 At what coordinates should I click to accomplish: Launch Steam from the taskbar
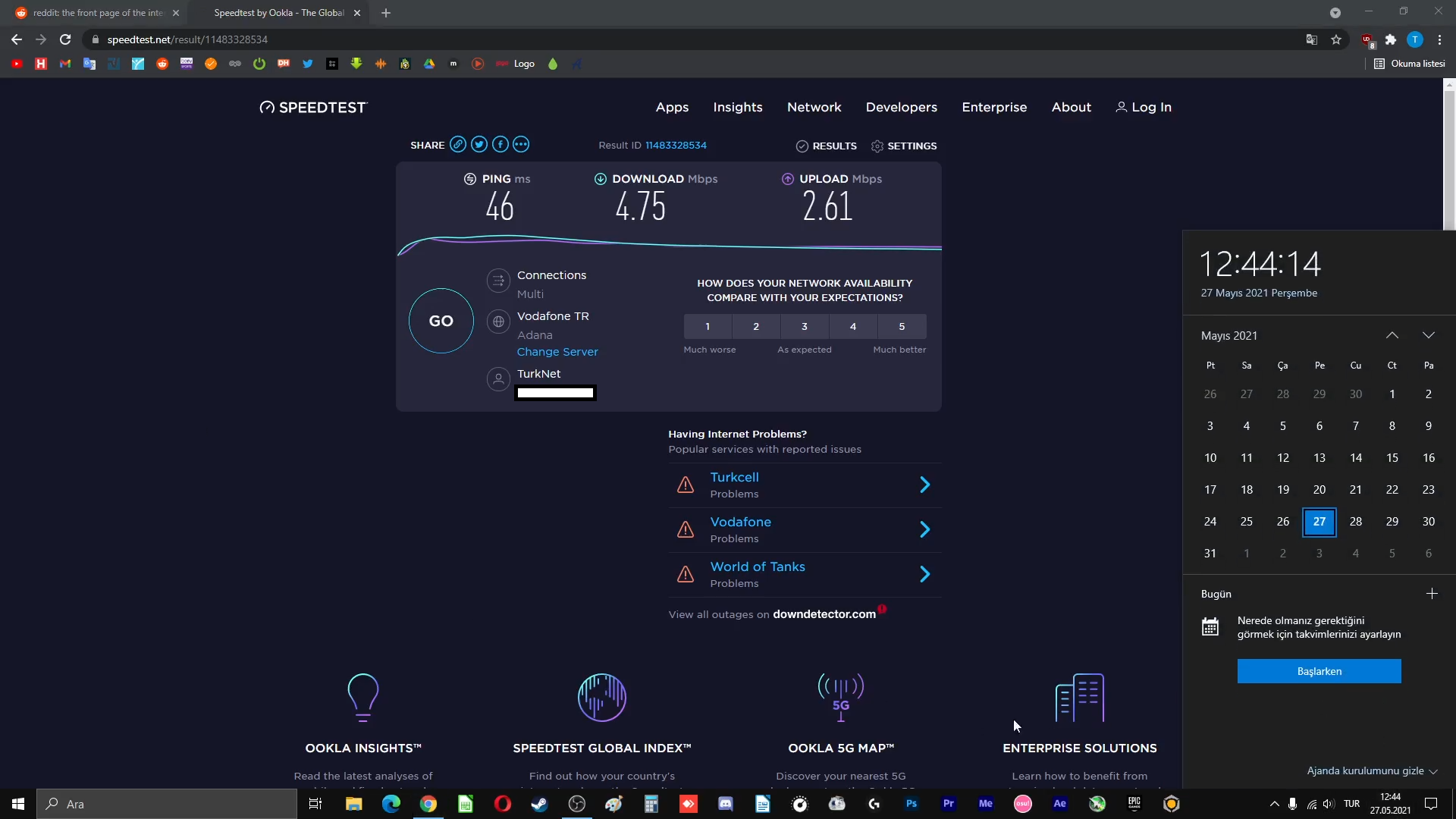pos(539,804)
